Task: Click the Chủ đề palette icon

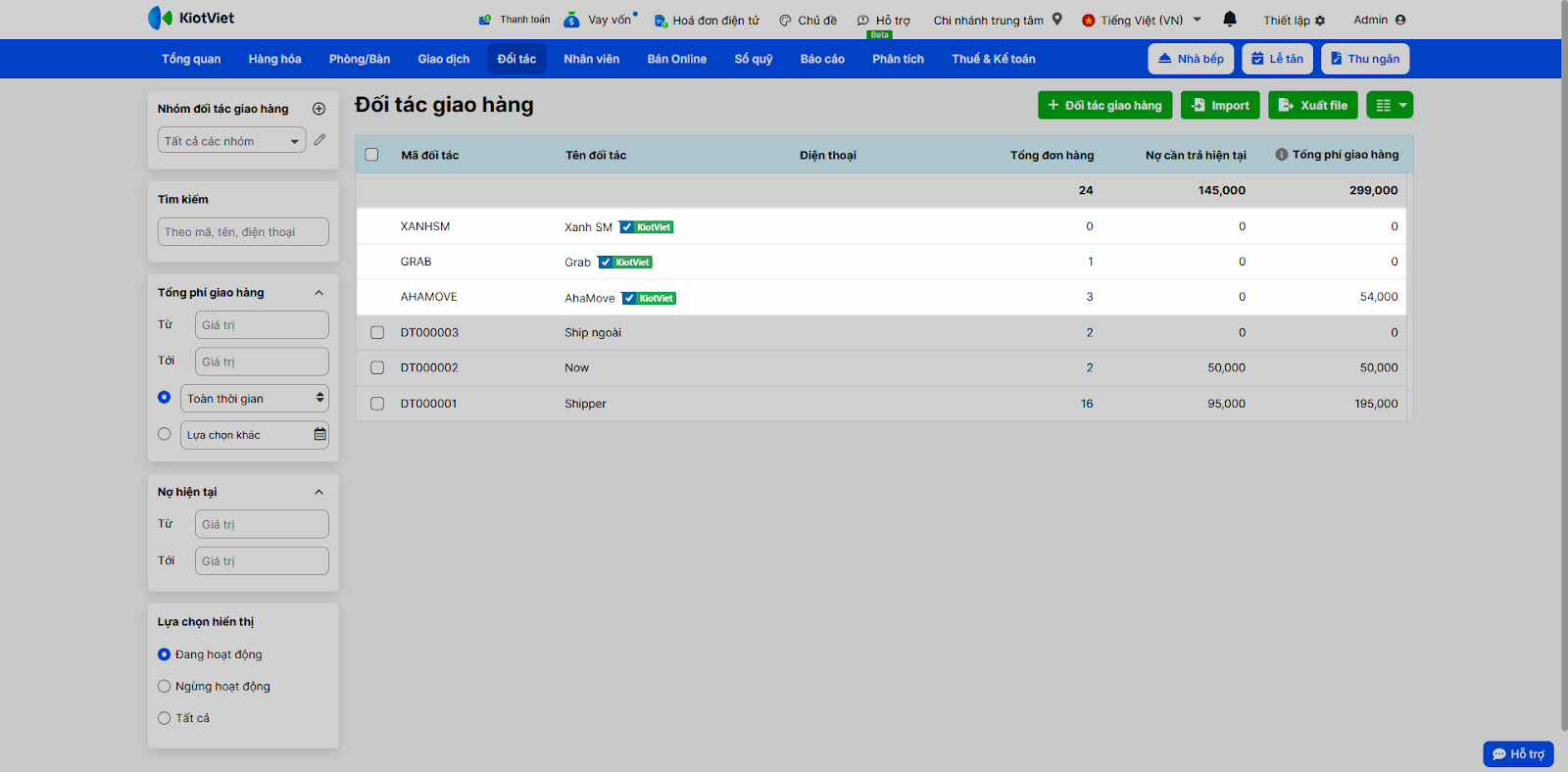Action: tap(785, 21)
